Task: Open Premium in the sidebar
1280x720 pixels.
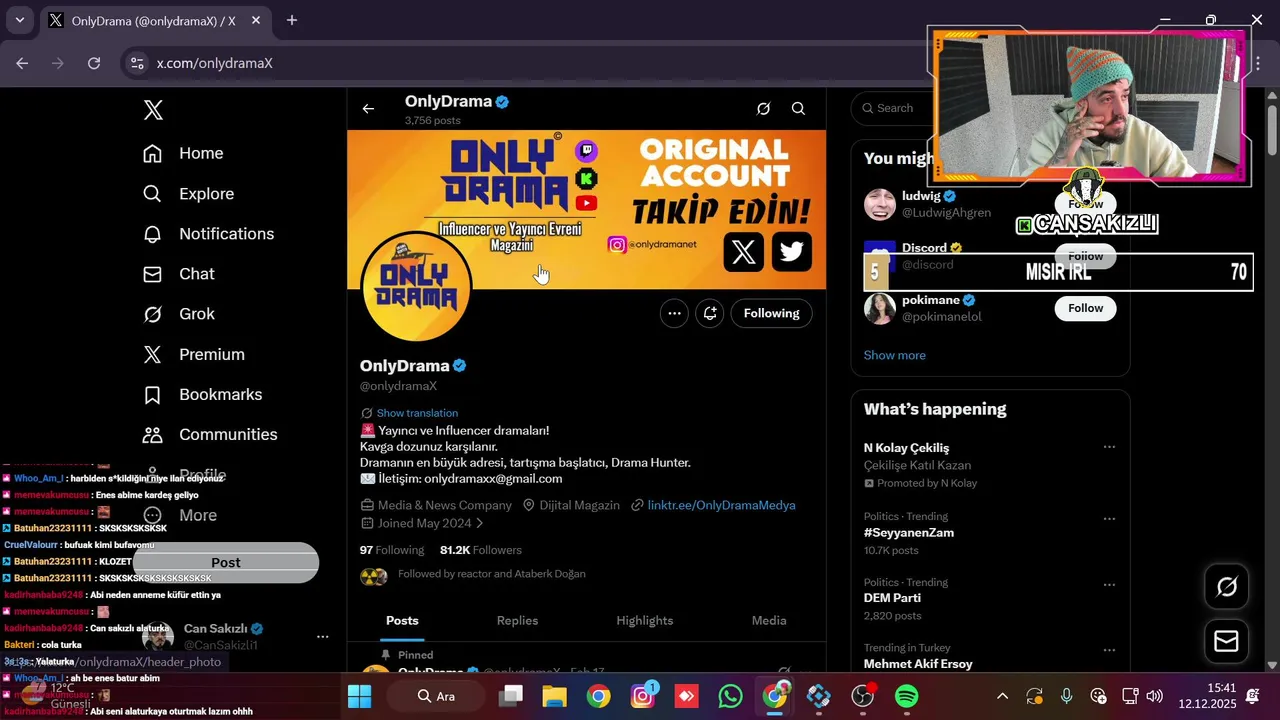Action: pos(193,354)
